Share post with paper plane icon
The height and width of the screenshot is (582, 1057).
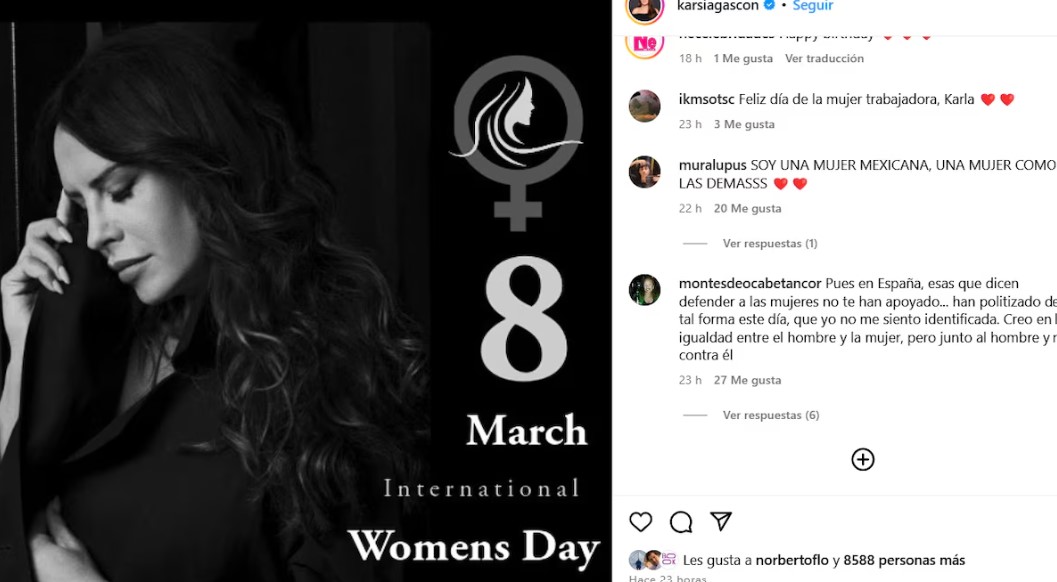point(721,521)
